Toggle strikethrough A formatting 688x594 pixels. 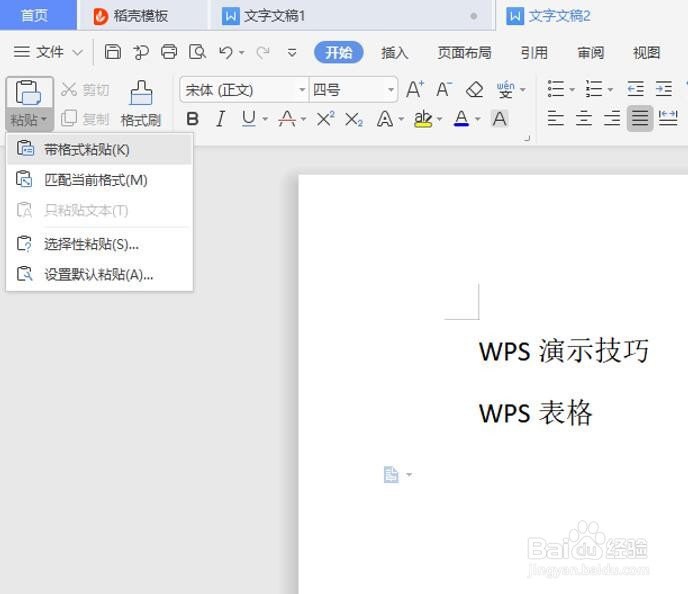[x=287, y=119]
